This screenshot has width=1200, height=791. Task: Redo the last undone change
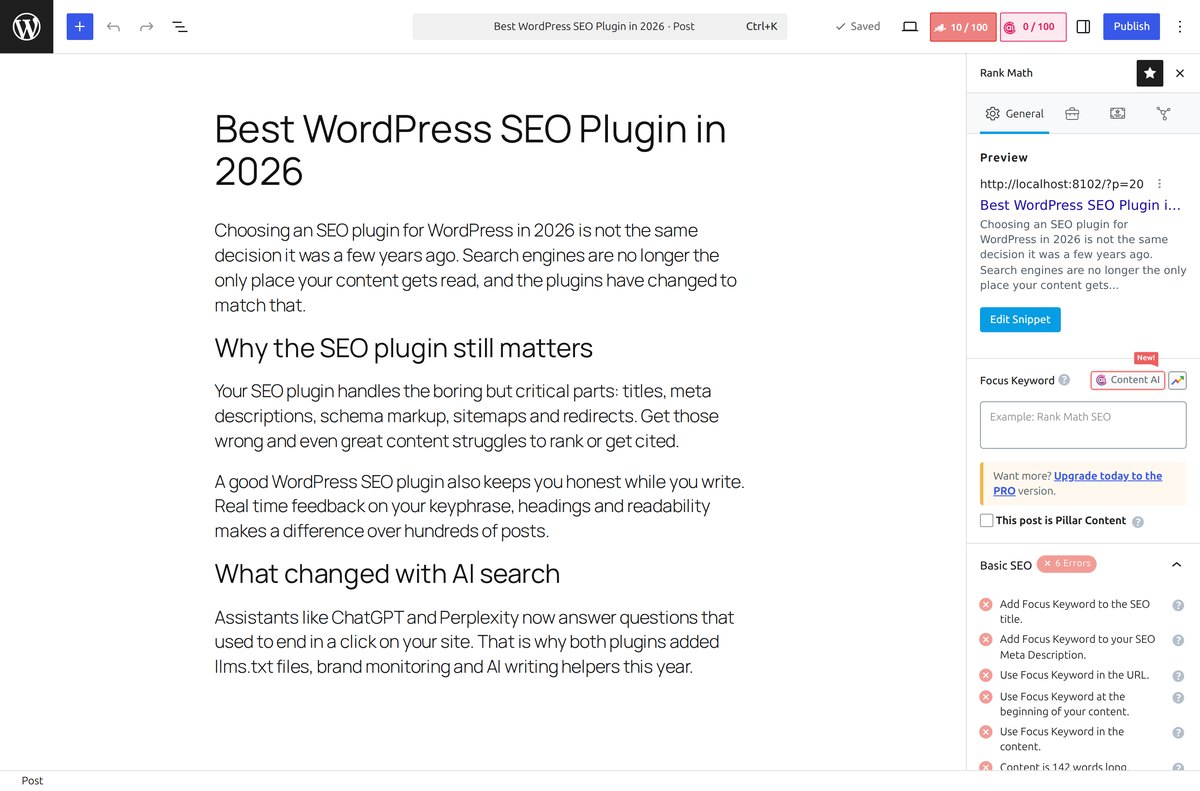pos(146,27)
